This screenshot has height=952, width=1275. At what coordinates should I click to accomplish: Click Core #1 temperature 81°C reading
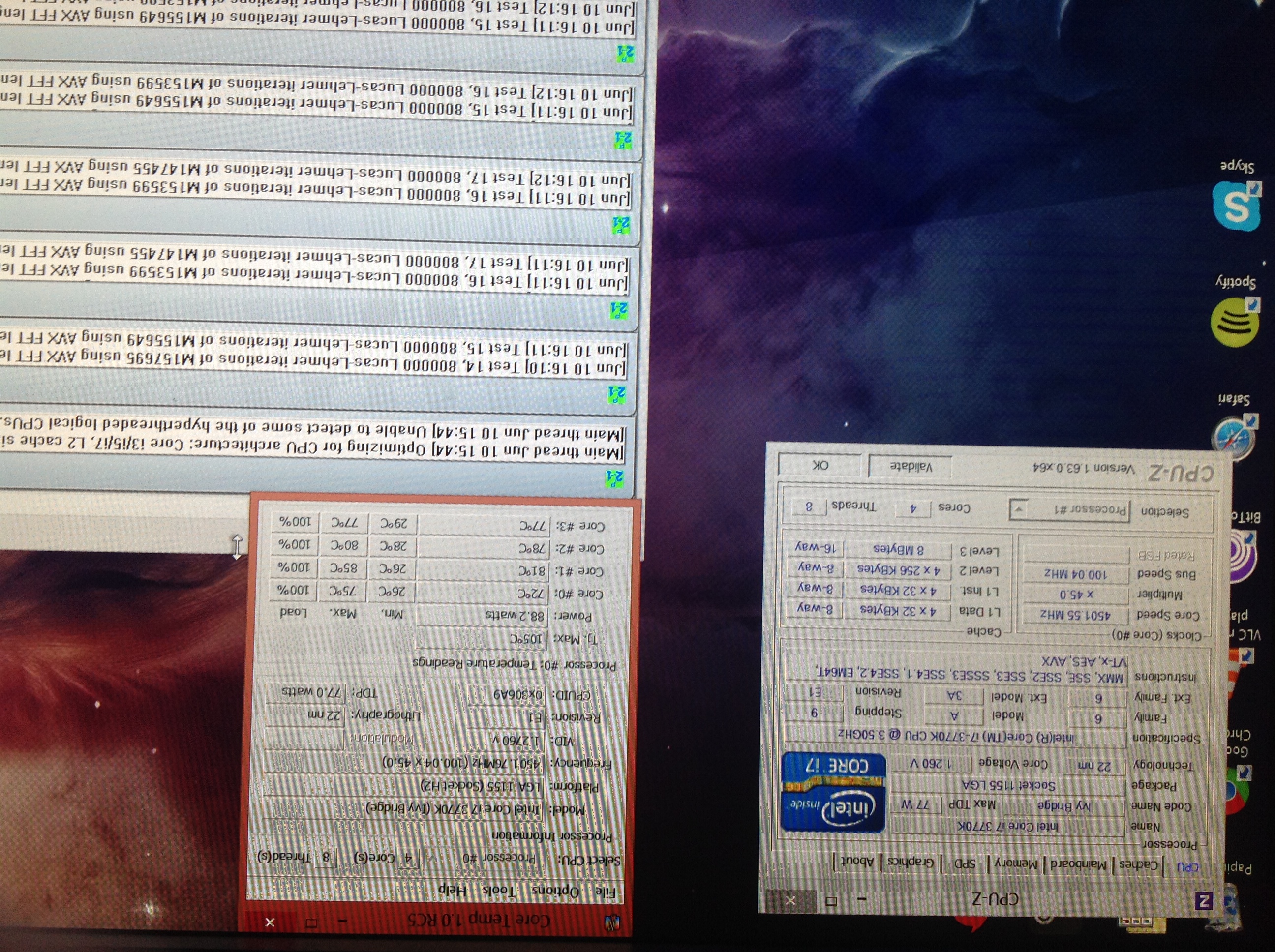click(x=483, y=571)
